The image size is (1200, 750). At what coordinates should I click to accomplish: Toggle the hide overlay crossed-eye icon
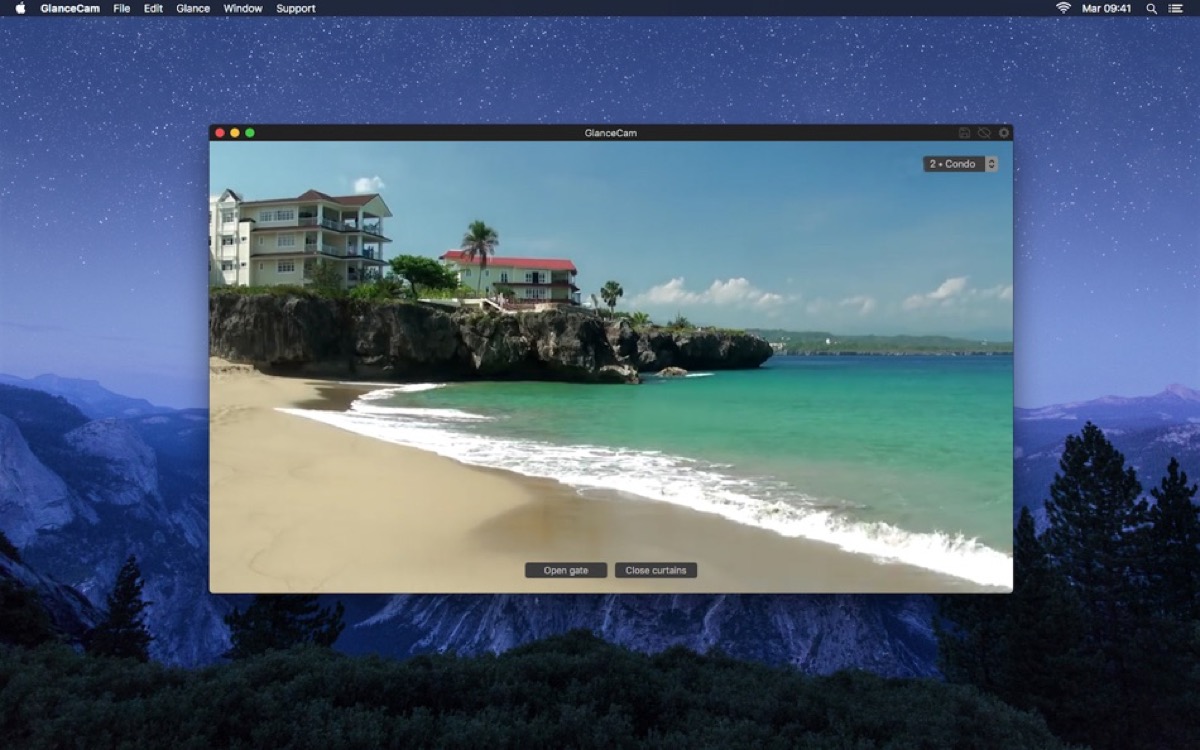click(x=984, y=133)
